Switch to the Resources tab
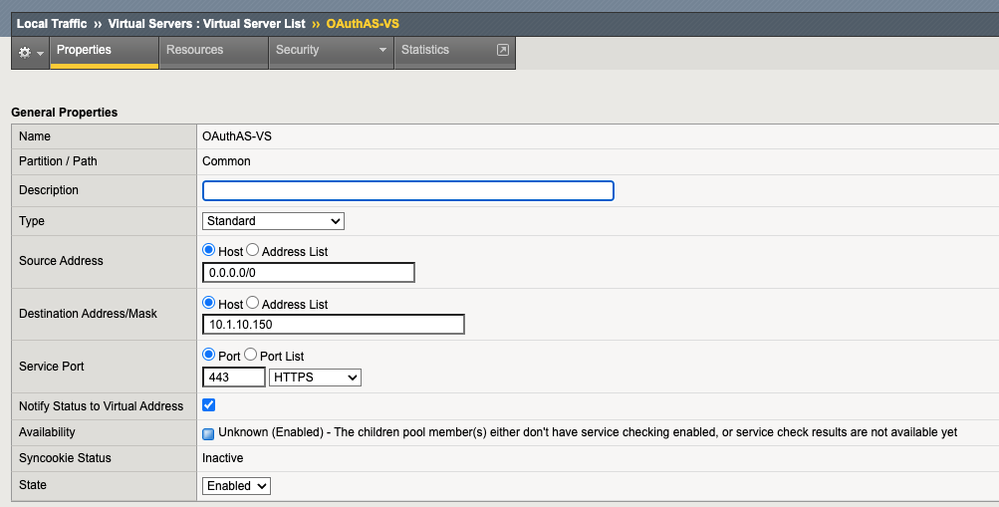Image resolution: width=999 pixels, height=507 pixels. pos(195,50)
